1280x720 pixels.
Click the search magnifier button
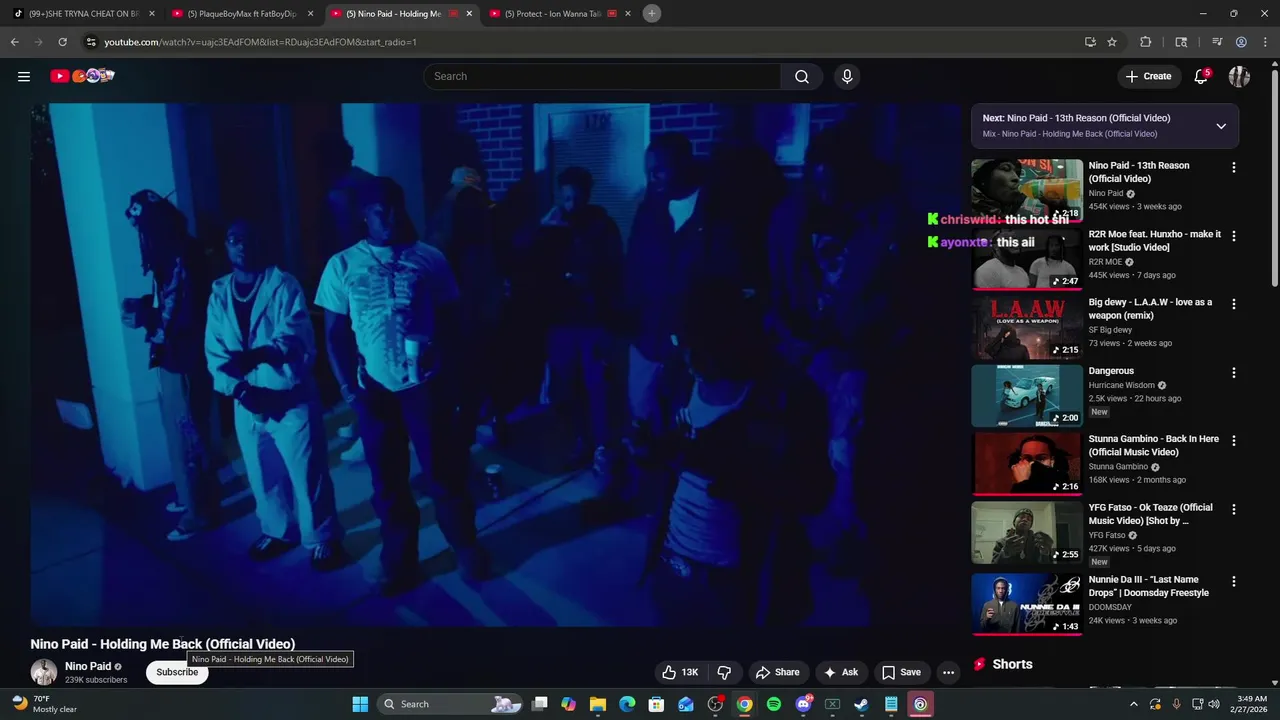tap(802, 76)
